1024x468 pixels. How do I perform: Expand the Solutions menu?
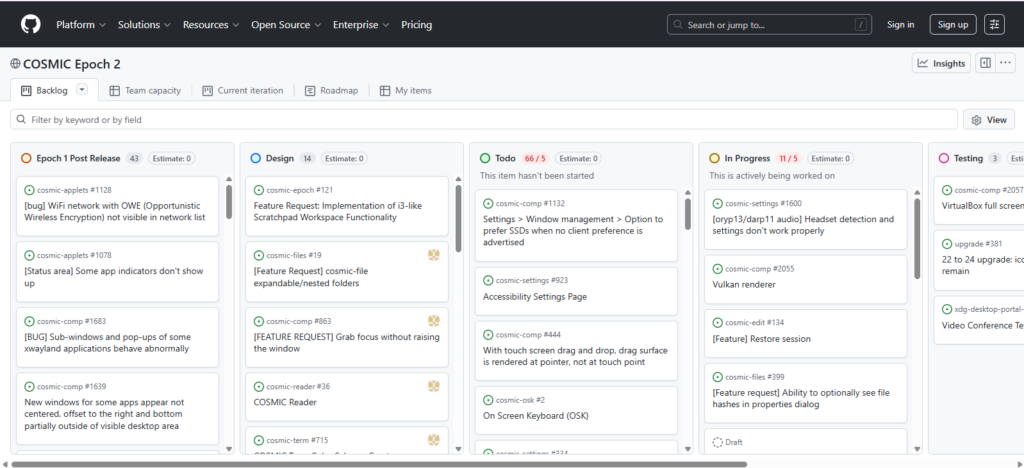(x=144, y=25)
